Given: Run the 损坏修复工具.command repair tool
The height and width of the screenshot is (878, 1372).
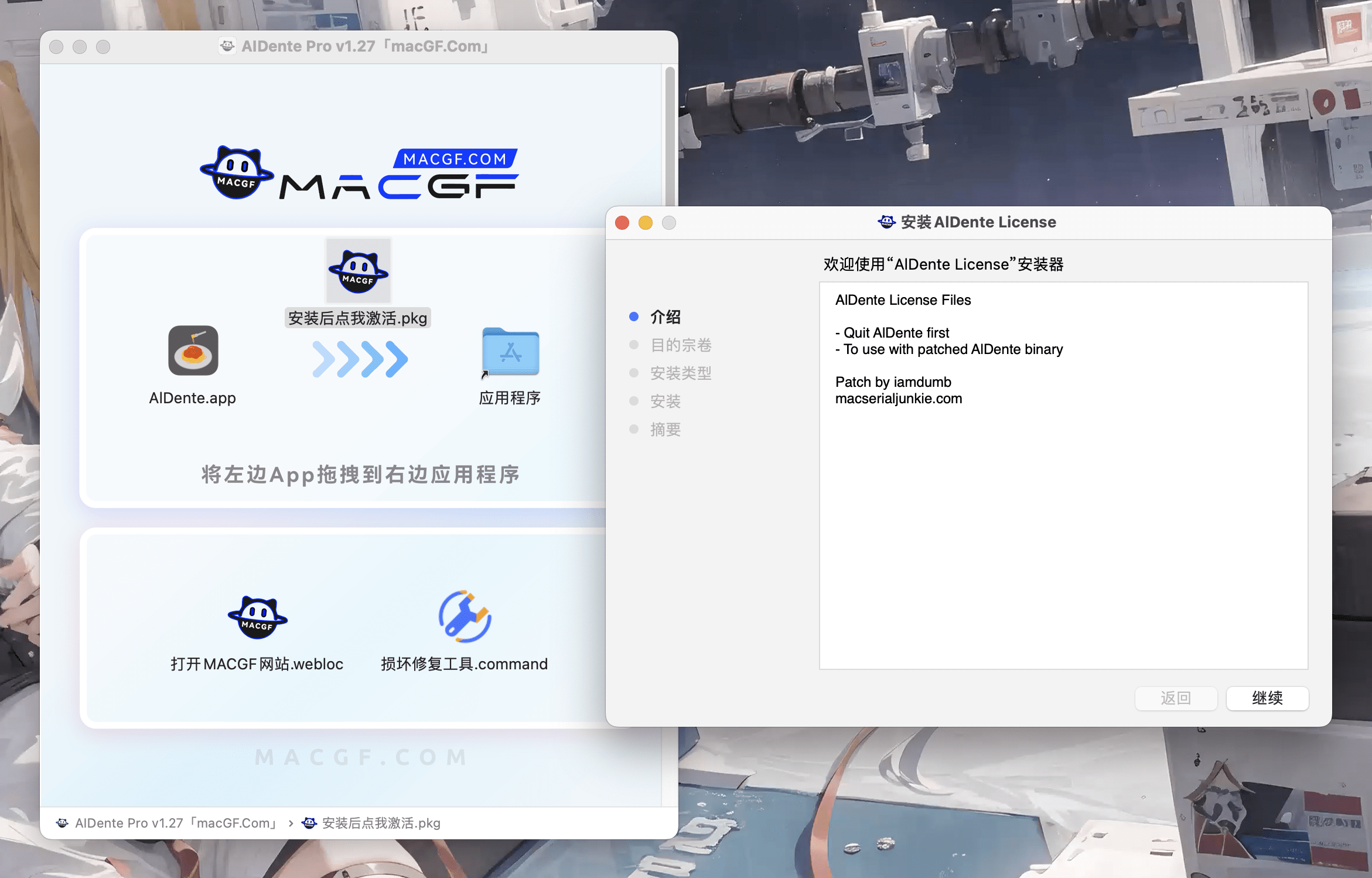Looking at the screenshot, I should 465,617.
